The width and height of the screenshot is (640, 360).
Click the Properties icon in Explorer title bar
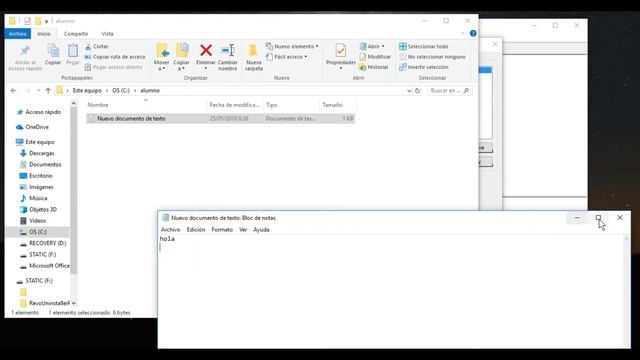pos(27,21)
